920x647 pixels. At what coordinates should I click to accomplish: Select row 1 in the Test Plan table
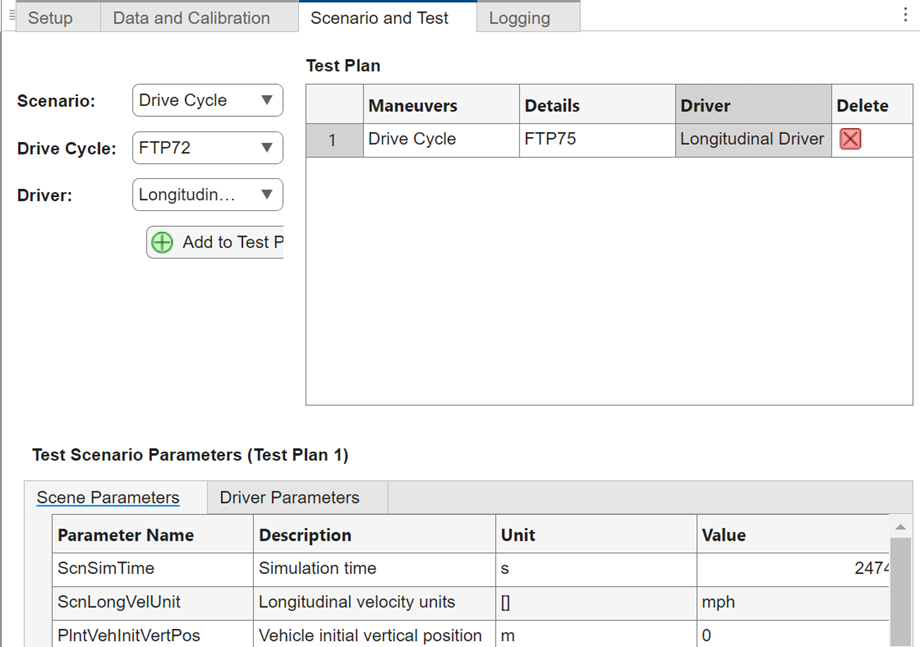coord(333,139)
